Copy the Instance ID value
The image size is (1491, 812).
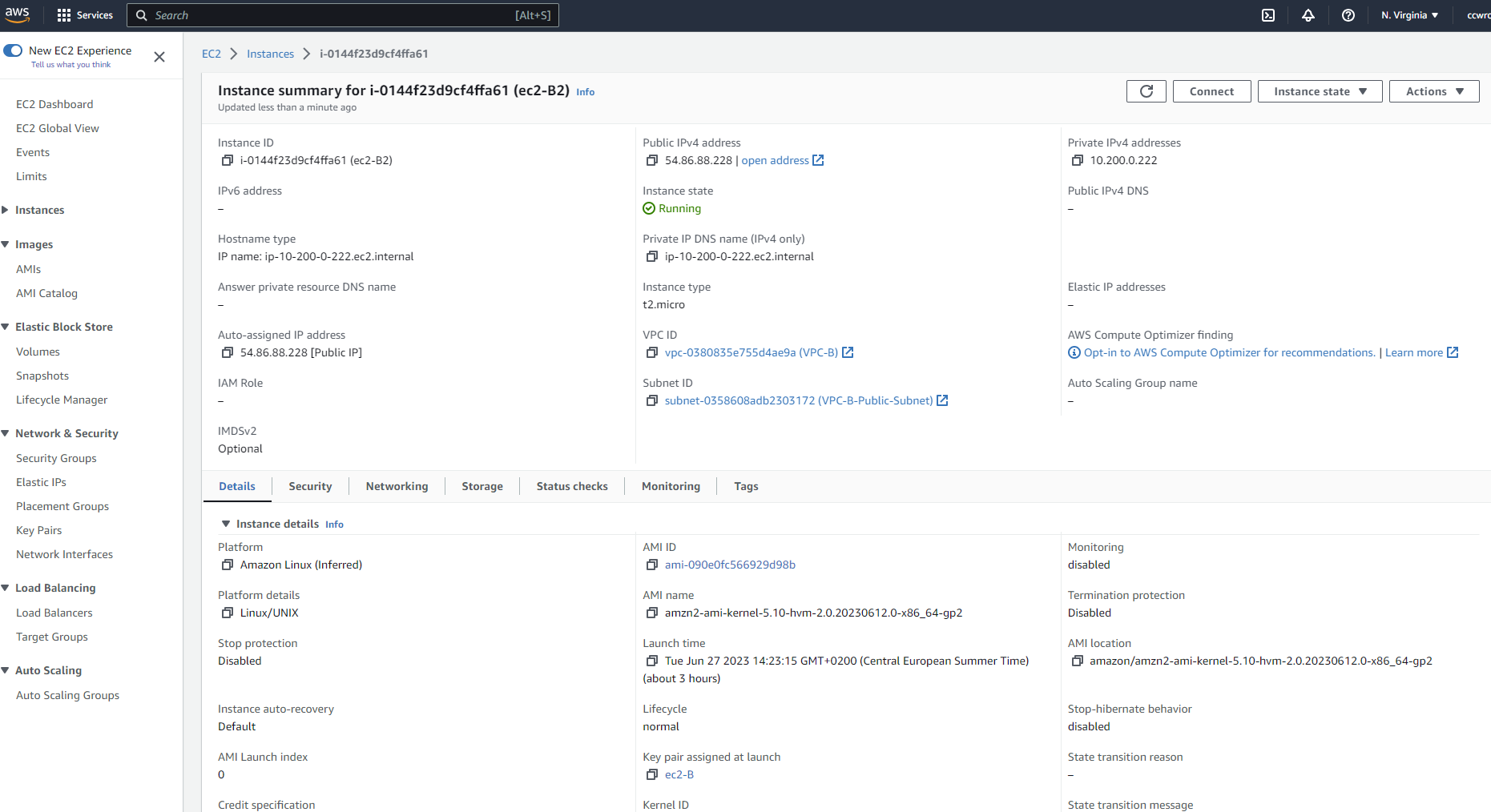click(x=228, y=161)
